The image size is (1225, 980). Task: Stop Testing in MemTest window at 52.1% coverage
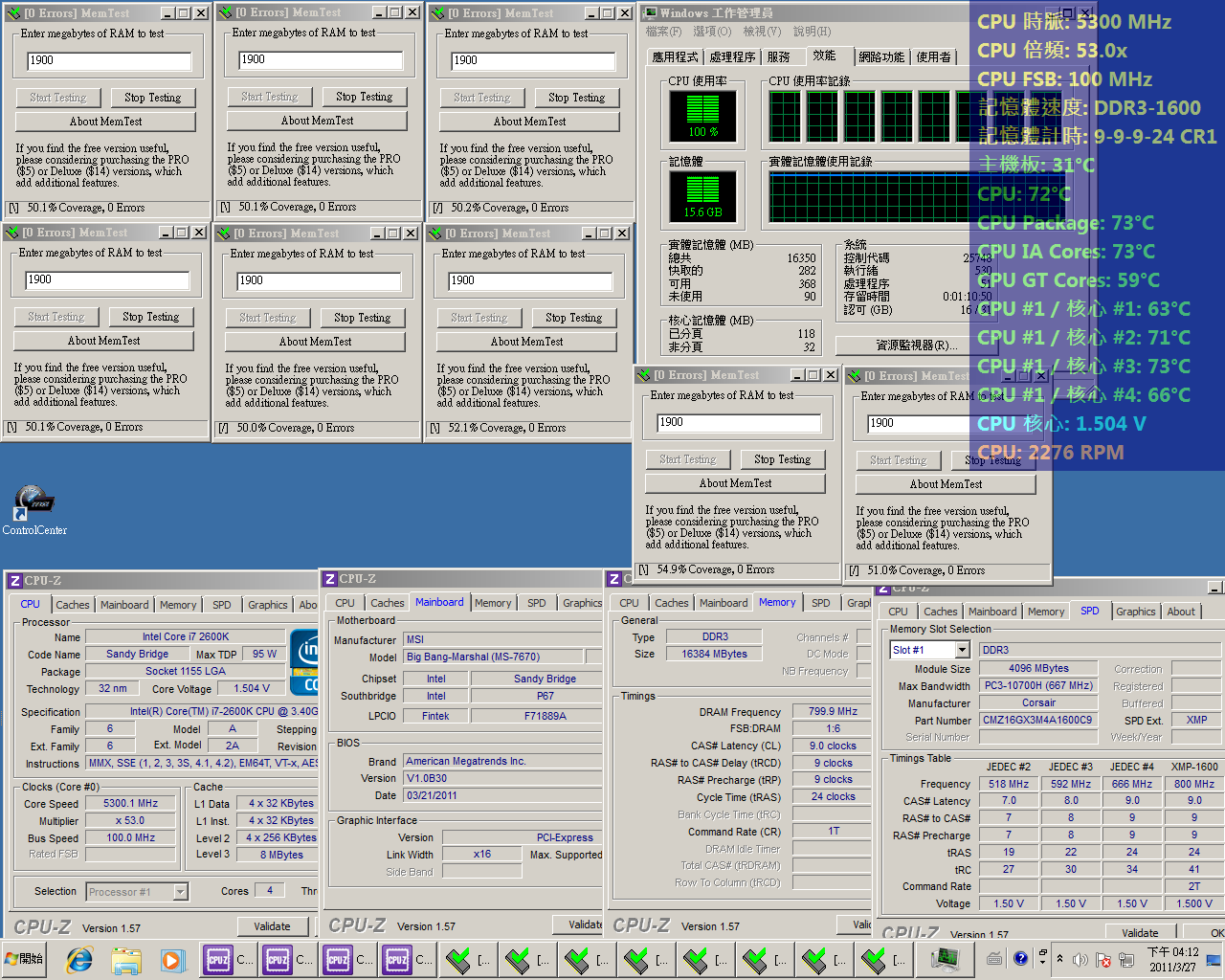pyautogui.click(x=573, y=318)
